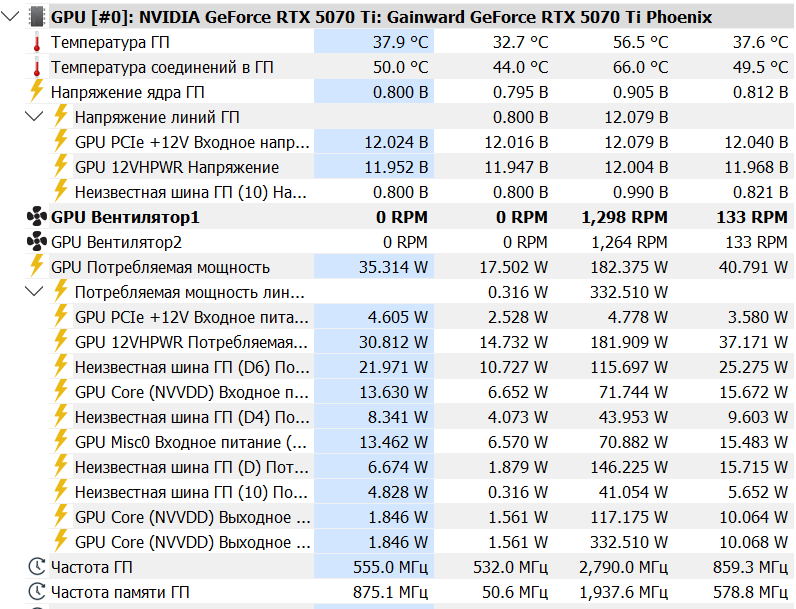796x609 pixels.
Task: Select the GPU Потребляемая мощность label
Action: click(x=160, y=267)
